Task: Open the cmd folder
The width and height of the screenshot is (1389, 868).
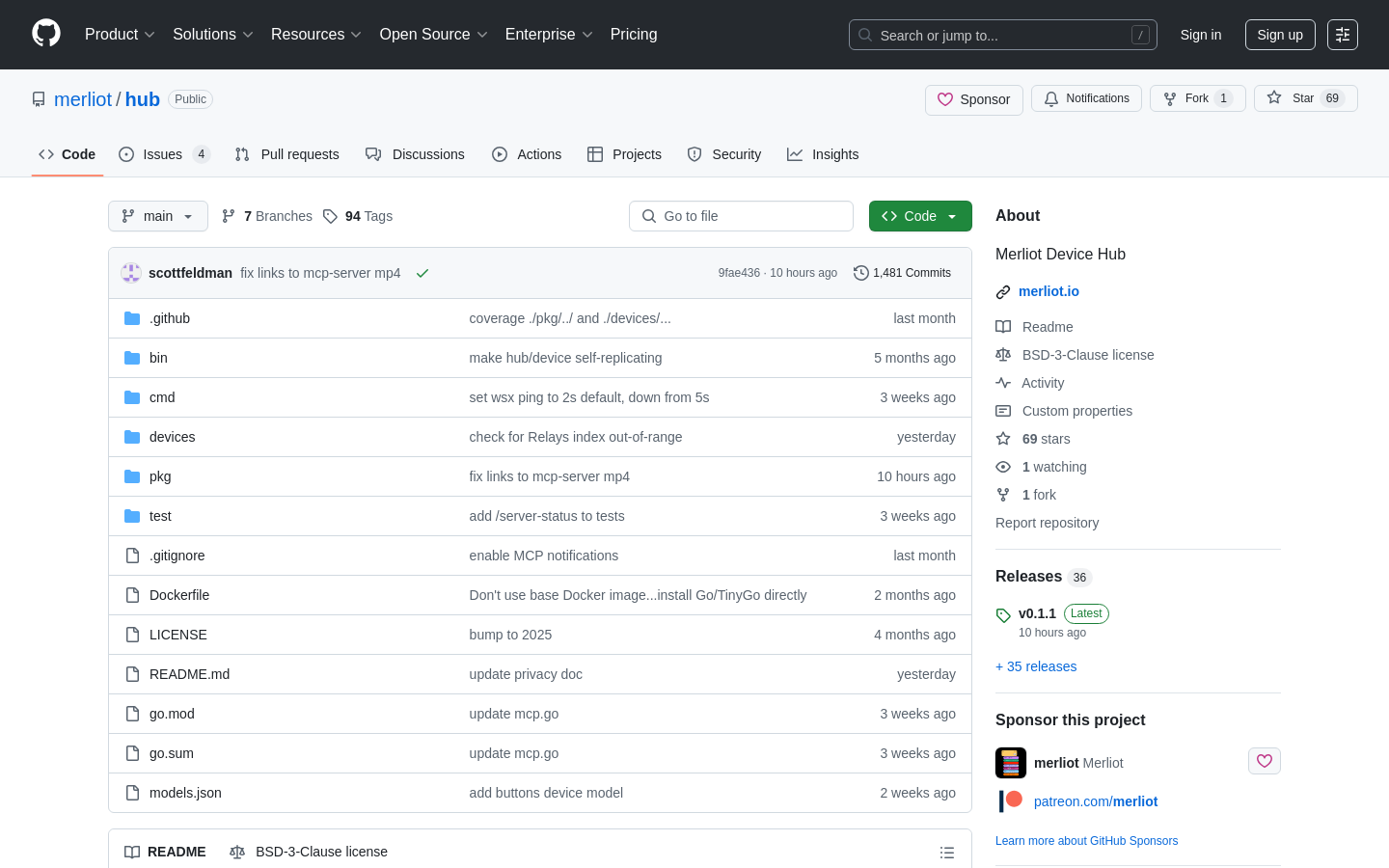Action: click(162, 397)
